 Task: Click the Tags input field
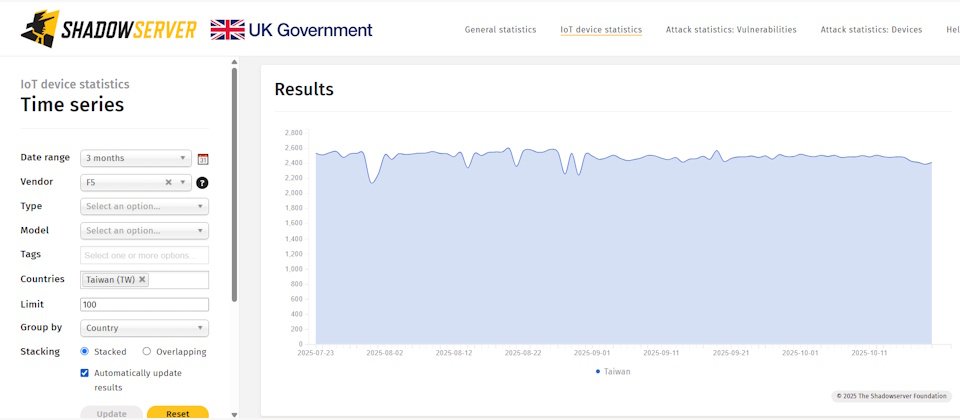click(144, 255)
